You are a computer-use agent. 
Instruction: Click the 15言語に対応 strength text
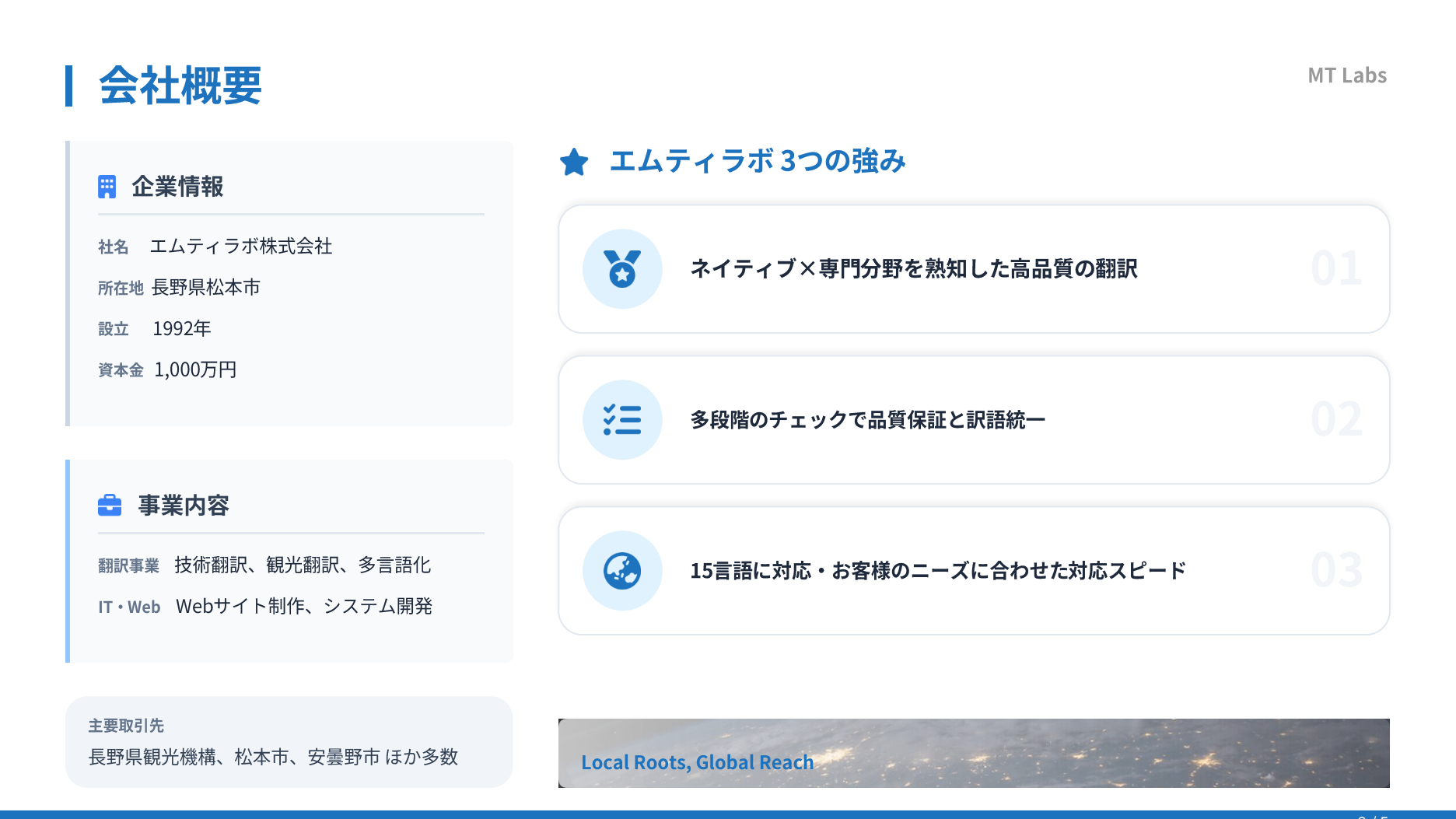(x=937, y=571)
